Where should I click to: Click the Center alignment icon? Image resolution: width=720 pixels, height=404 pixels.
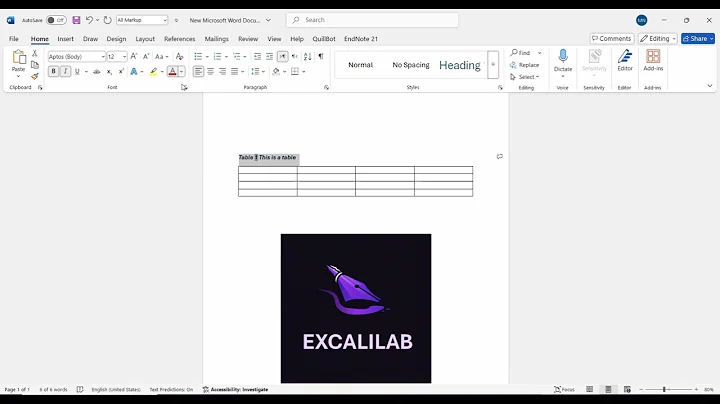click(210, 72)
